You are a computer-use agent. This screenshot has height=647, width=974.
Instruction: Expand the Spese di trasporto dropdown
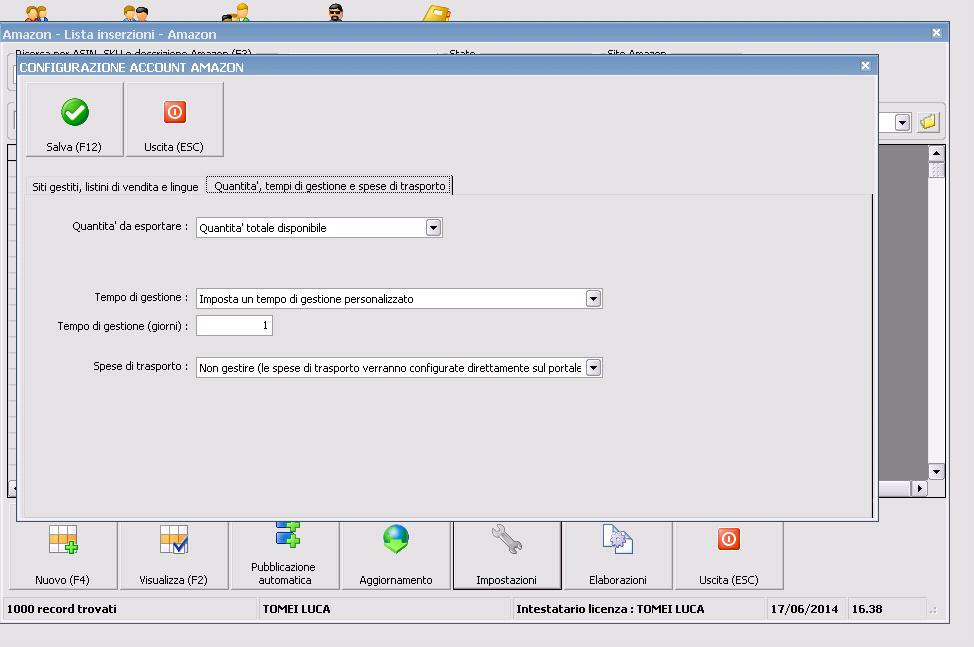pos(593,368)
